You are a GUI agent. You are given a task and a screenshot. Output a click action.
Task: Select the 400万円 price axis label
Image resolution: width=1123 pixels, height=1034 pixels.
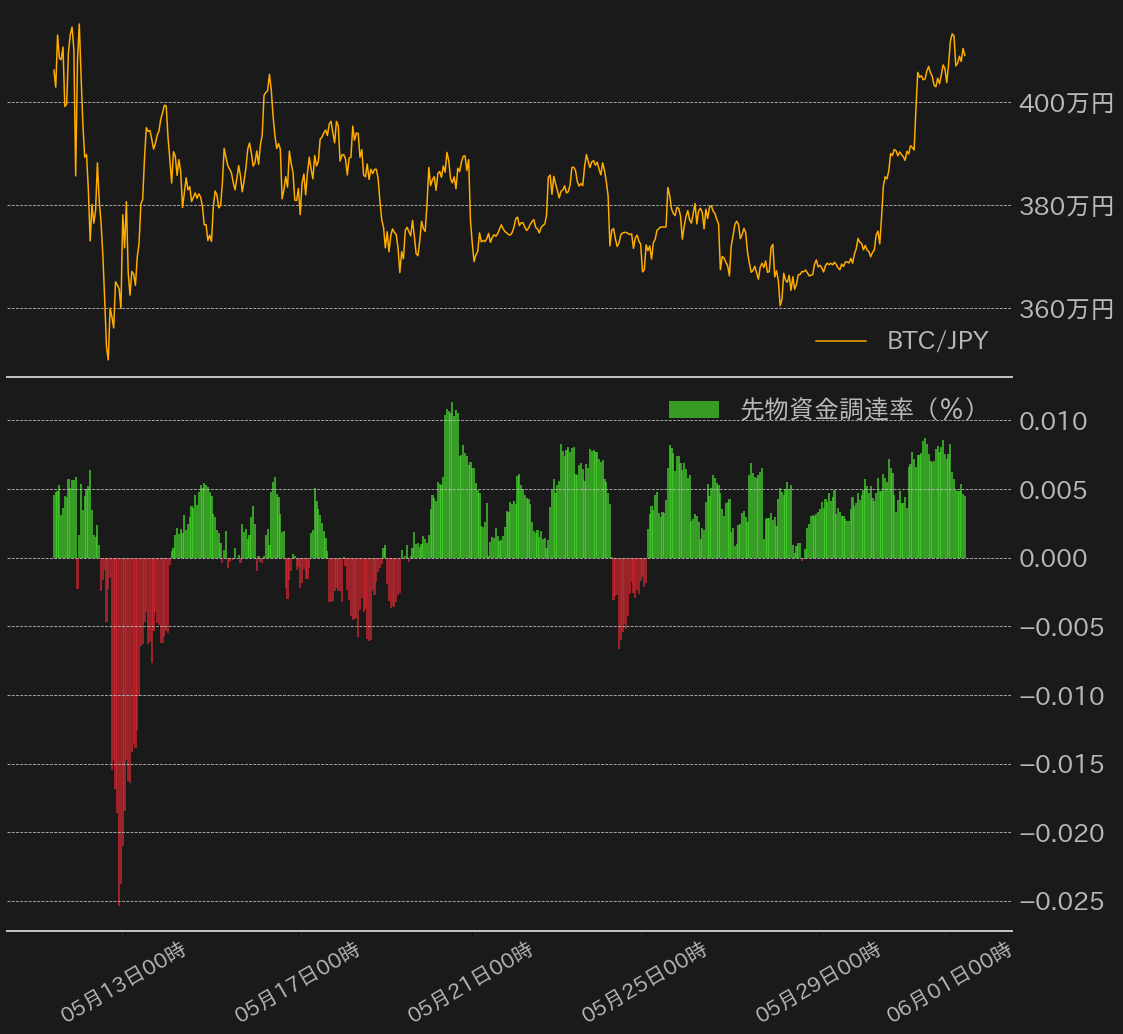(x=1066, y=103)
